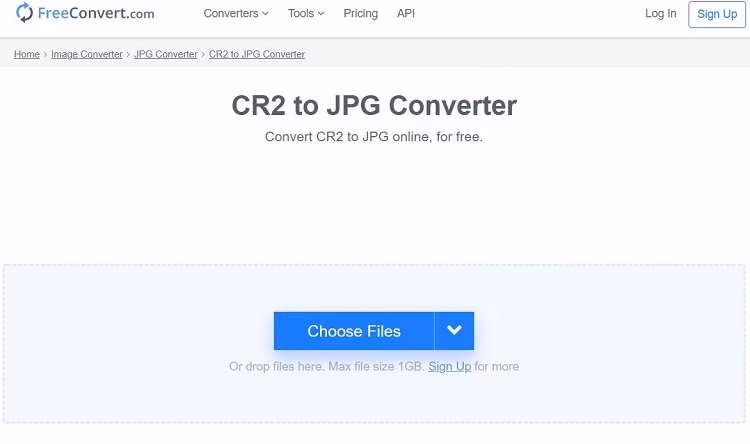This screenshot has width=750, height=444.
Task: Click the FreeConvert.com wordmark text
Action: coord(95,14)
